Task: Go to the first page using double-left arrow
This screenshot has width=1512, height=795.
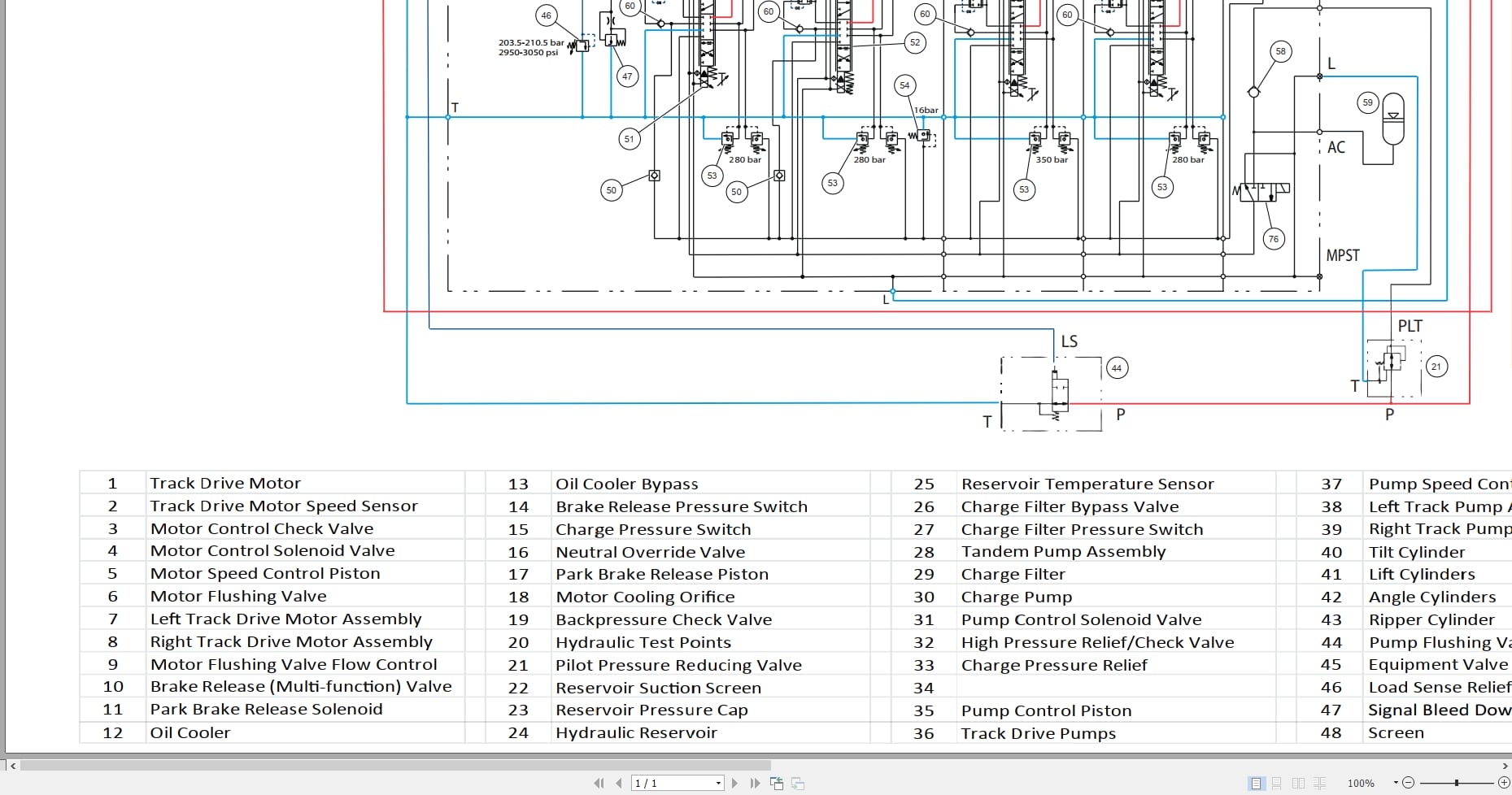Action: click(600, 784)
